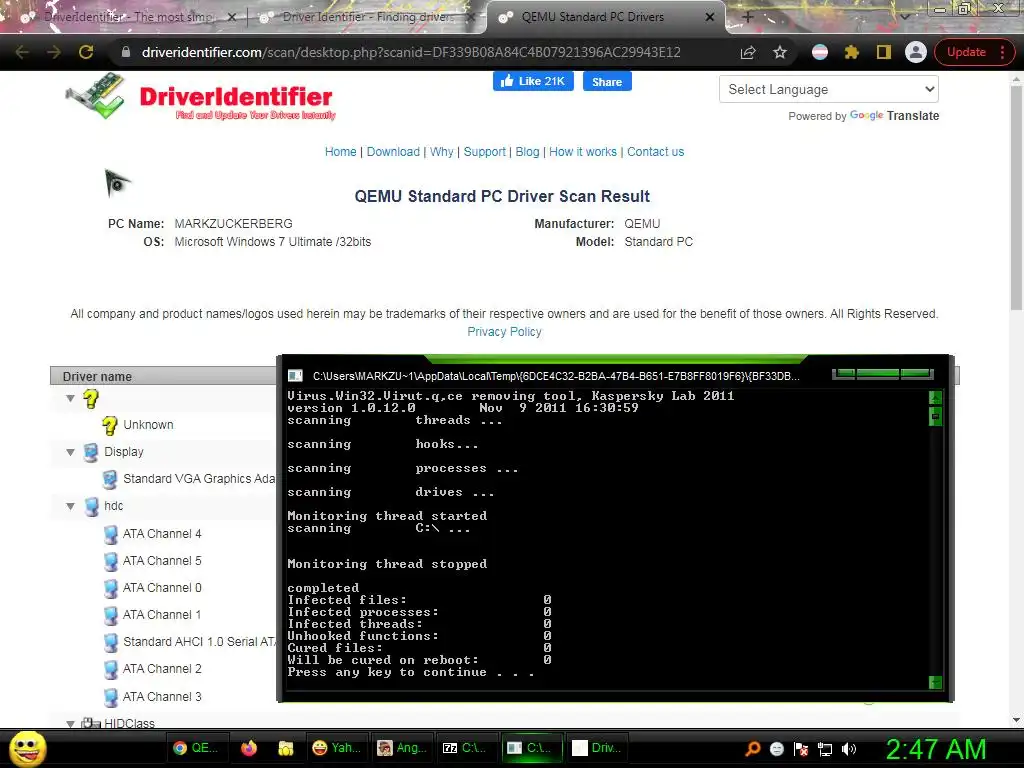Click the address bar URL
This screenshot has height=768, width=1024.
411,52
